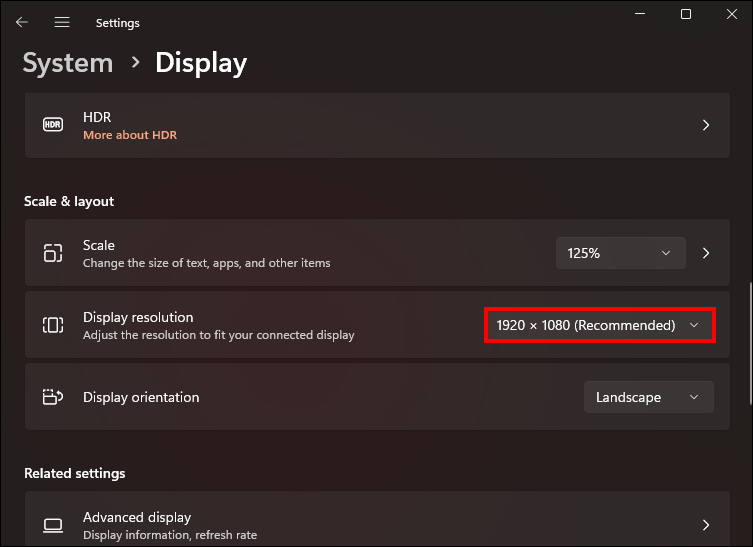Open the Landscape orientation dropdown

[648, 397]
